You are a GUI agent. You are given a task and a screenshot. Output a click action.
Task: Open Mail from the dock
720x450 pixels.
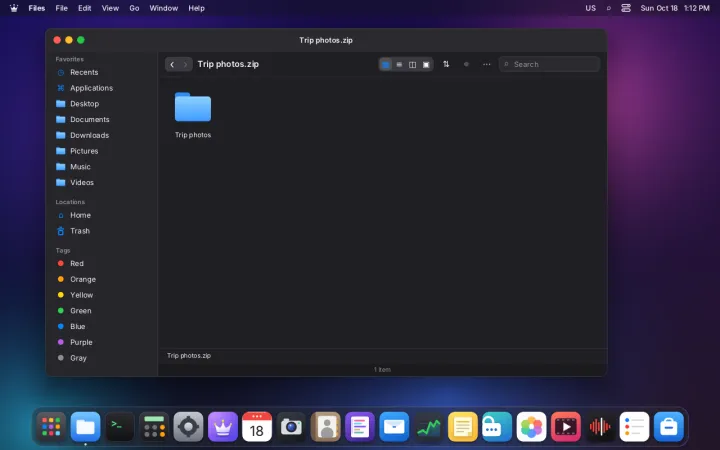click(394, 427)
